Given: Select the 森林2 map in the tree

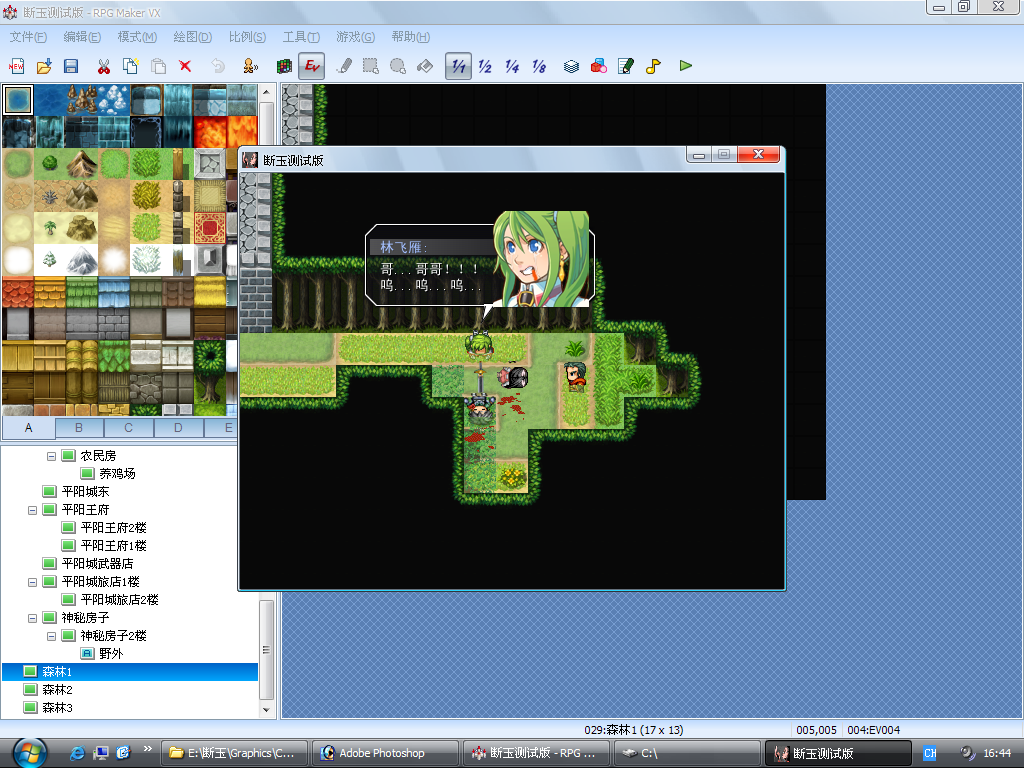Looking at the screenshot, I should [x=57, y=690].
